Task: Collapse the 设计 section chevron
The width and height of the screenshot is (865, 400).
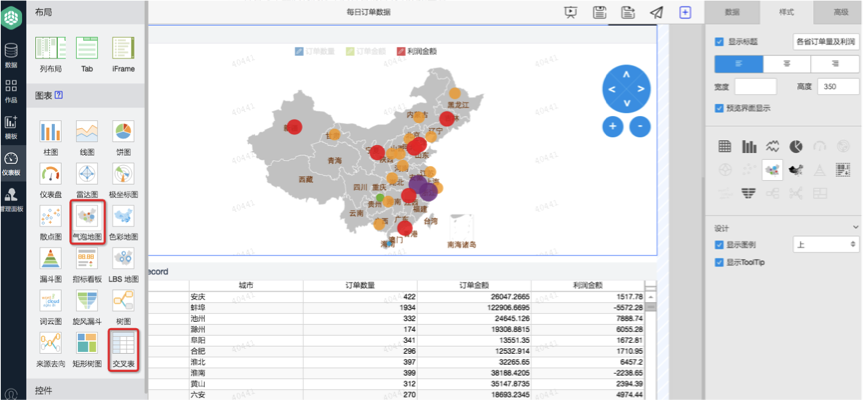Action: [x=856, y=227]
